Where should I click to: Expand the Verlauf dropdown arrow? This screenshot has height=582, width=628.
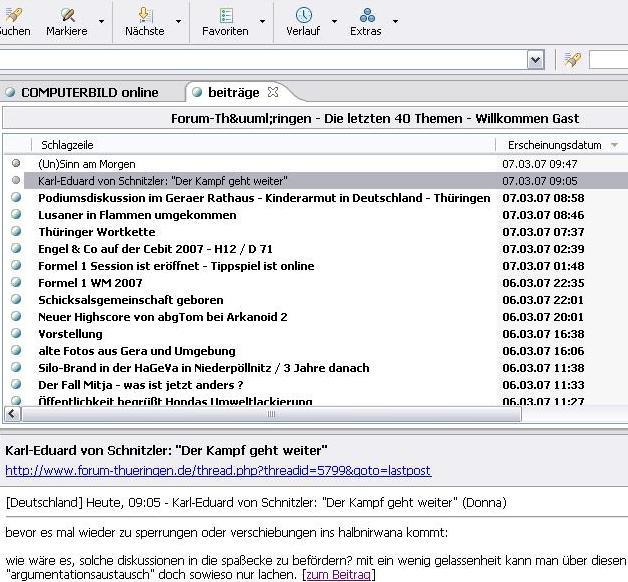(x=334, y=21)
